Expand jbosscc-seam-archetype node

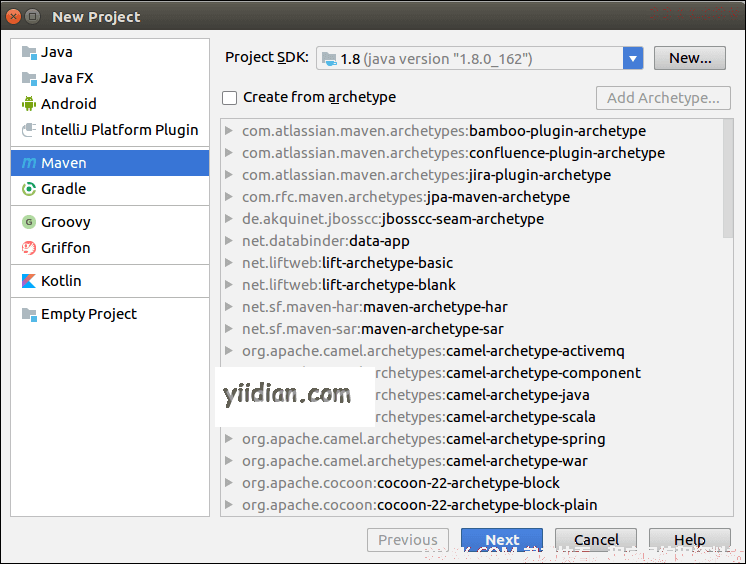coord(229,218)
